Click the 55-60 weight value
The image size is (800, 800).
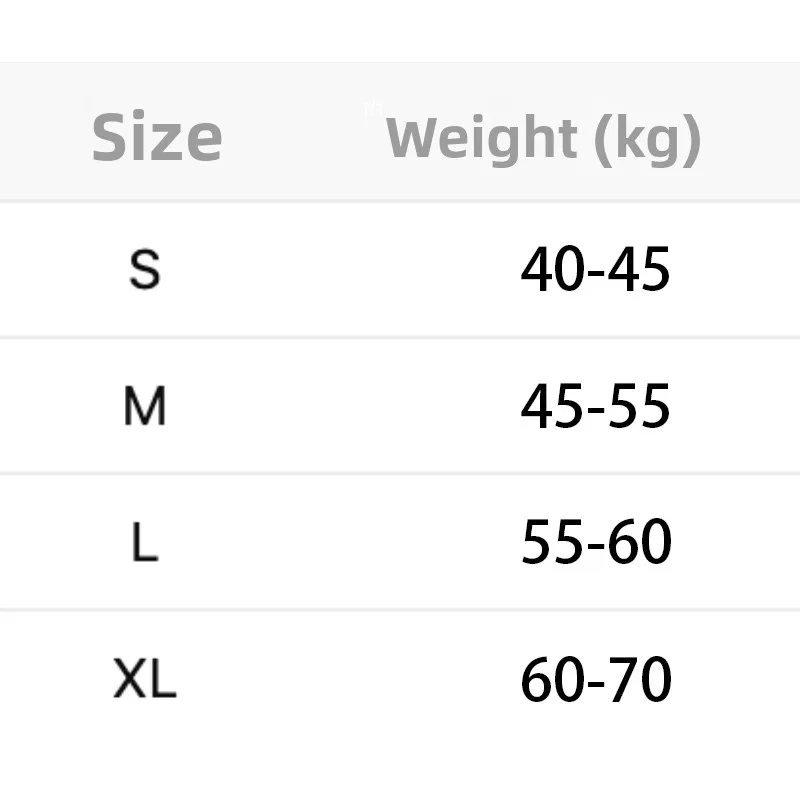pyautogui.click(x=595, y=543)
